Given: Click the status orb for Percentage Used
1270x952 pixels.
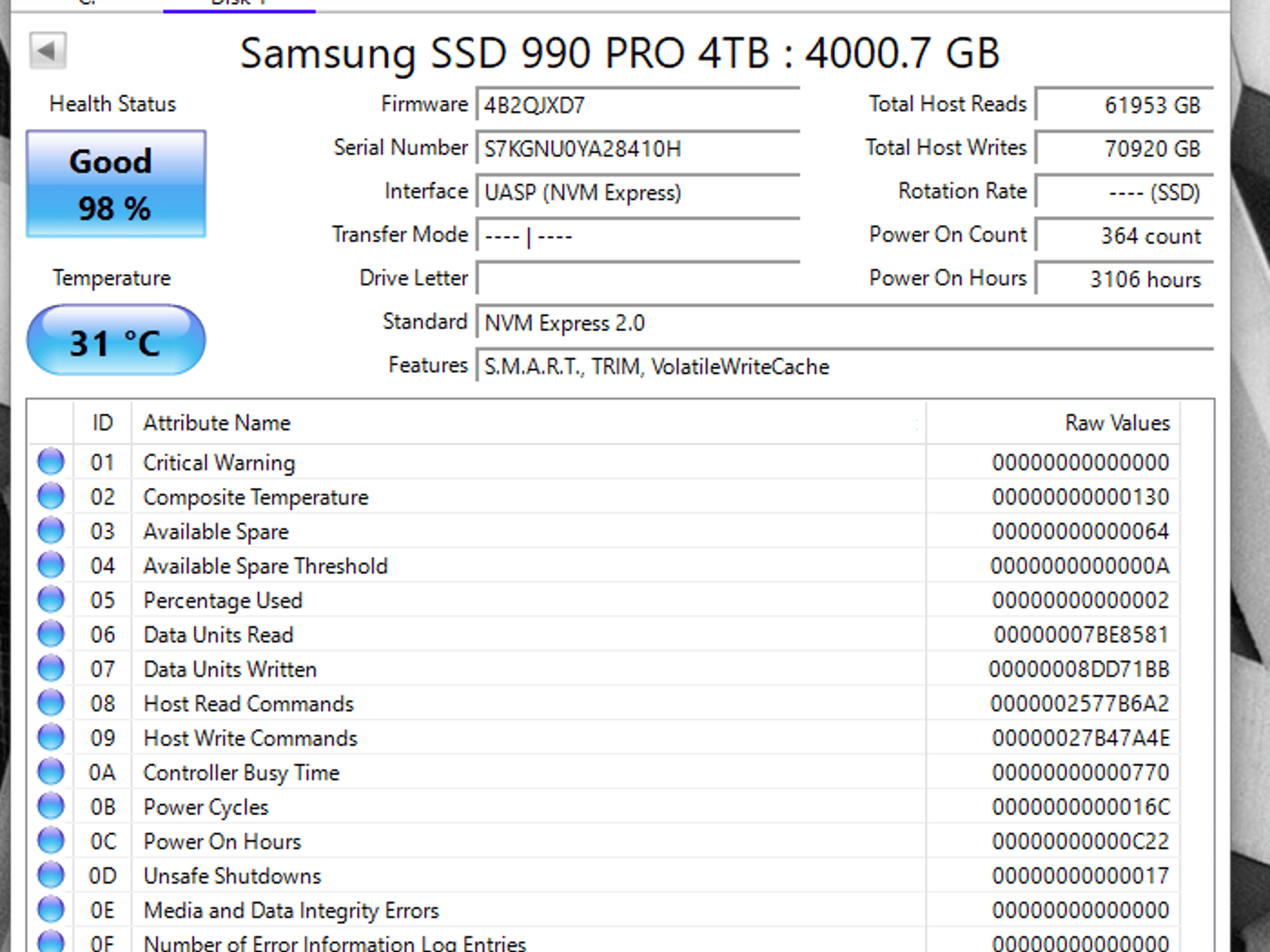Looking at the screenshot, I should (51, 600).
